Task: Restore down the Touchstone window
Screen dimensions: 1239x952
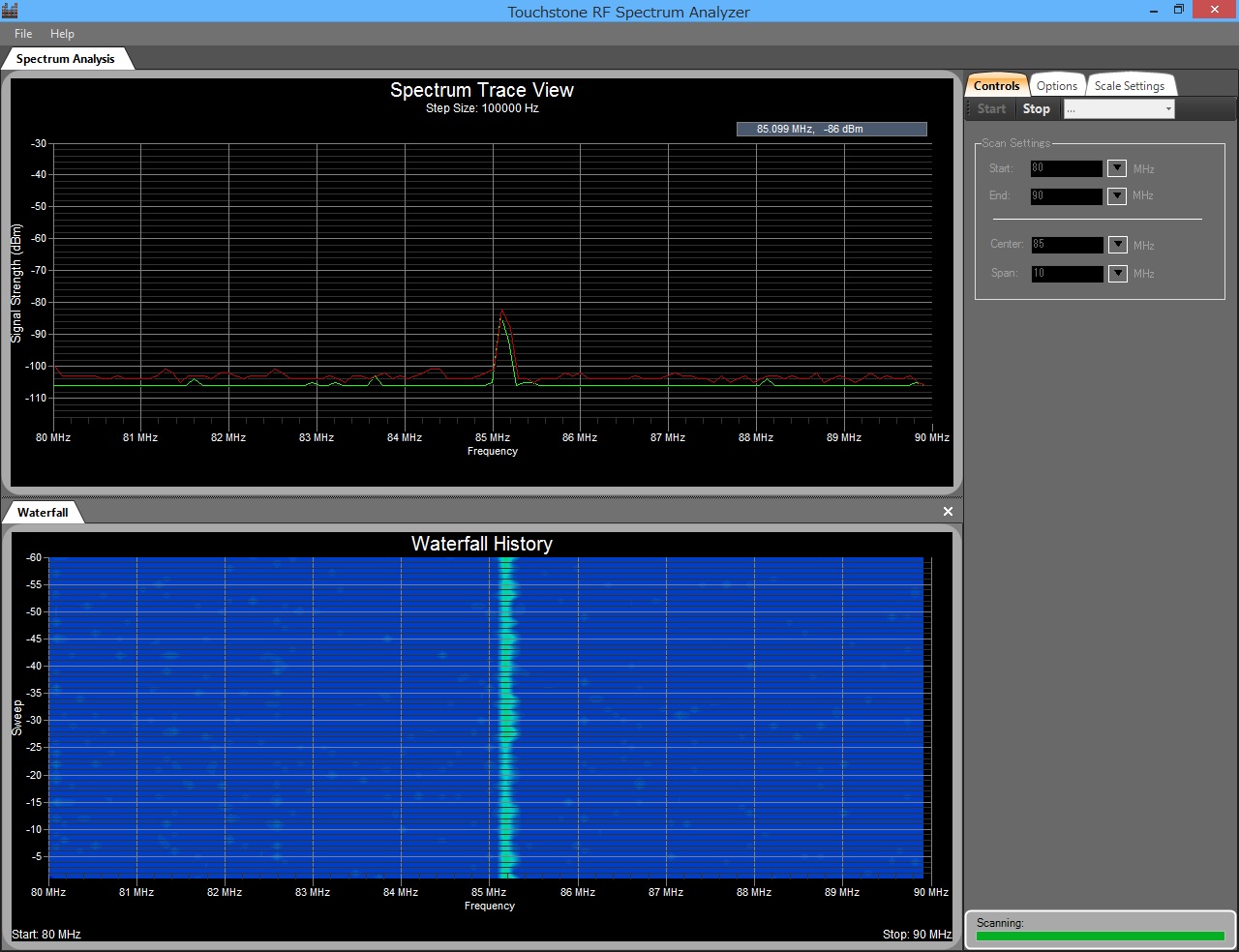Action: tap(1179, 11)
